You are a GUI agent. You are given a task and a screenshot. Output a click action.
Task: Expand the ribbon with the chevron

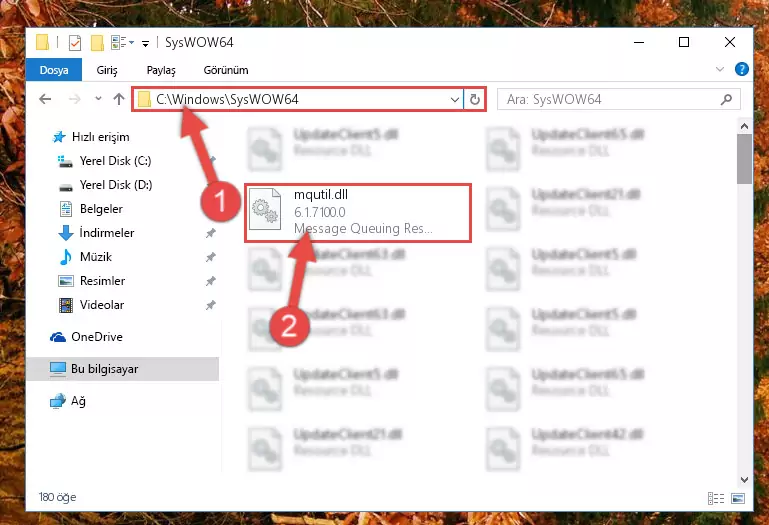[x=719, y=69]
